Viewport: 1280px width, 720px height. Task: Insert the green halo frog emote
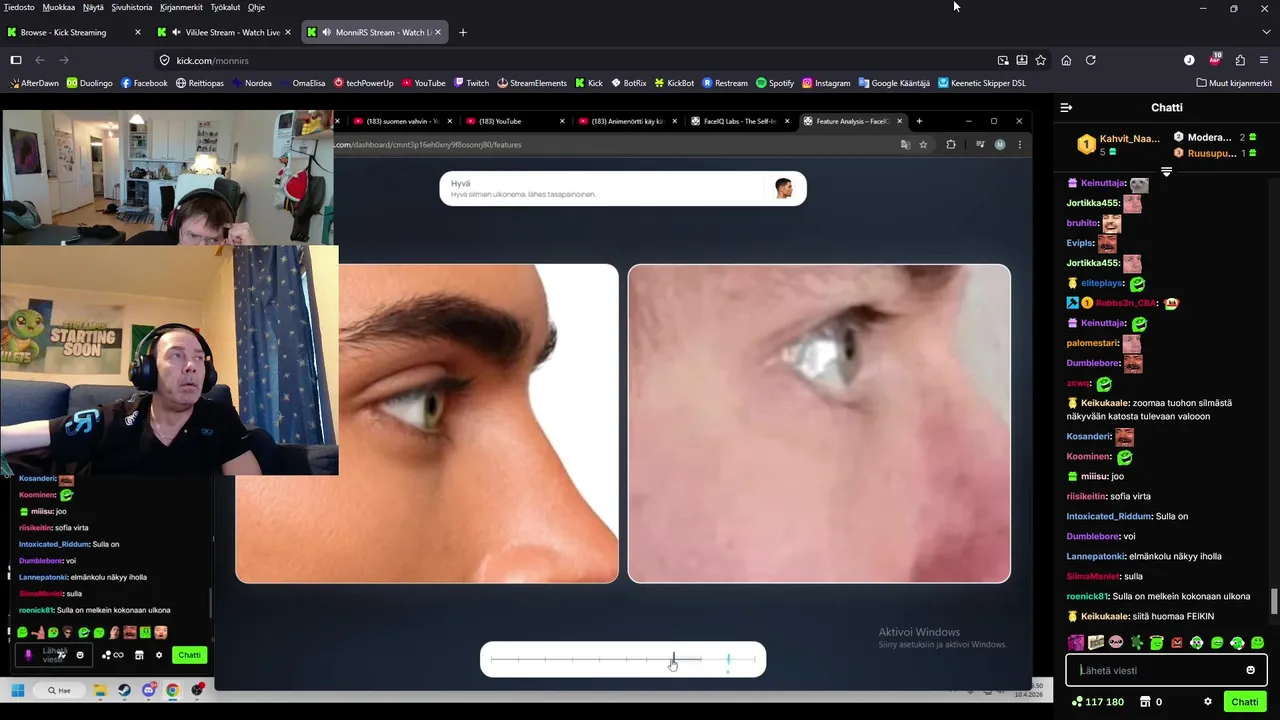pyautogui.click(x=1157, y=643)
